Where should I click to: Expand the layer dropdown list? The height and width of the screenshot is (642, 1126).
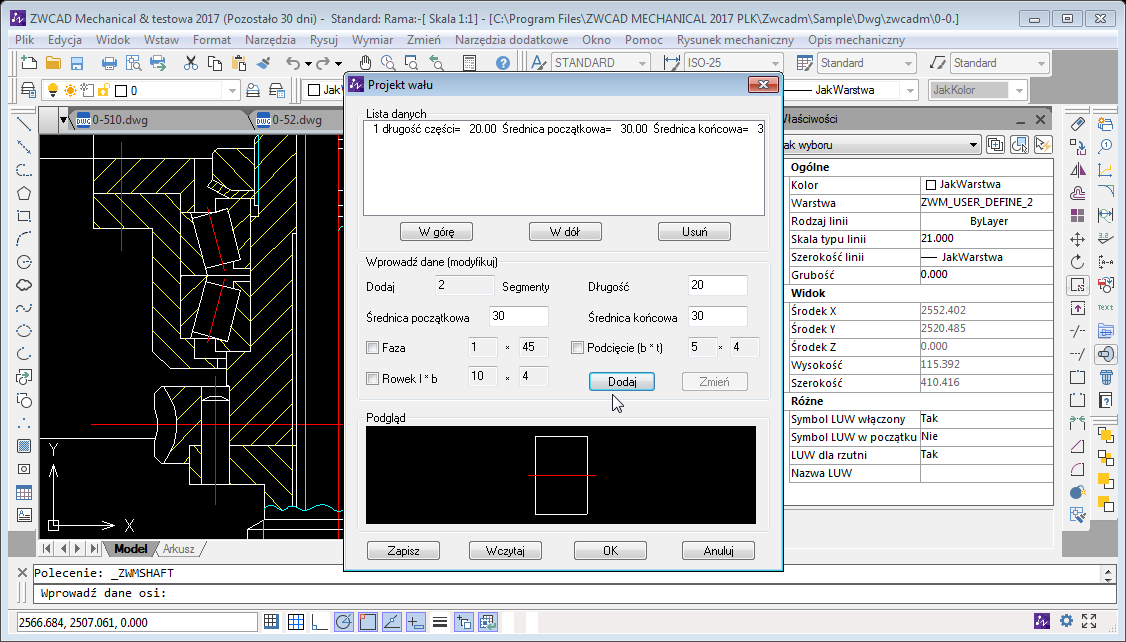[232, 91]
